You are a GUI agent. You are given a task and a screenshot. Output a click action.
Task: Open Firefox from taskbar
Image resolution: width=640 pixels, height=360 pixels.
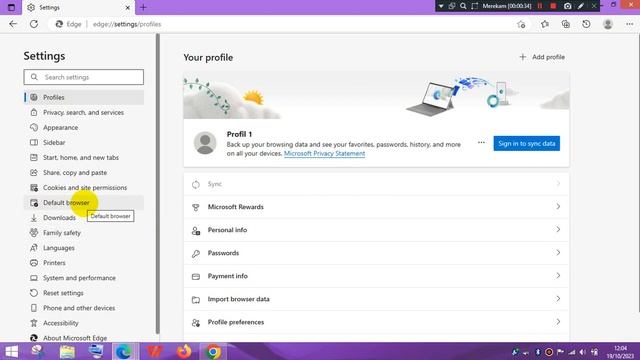click(184, 351)
